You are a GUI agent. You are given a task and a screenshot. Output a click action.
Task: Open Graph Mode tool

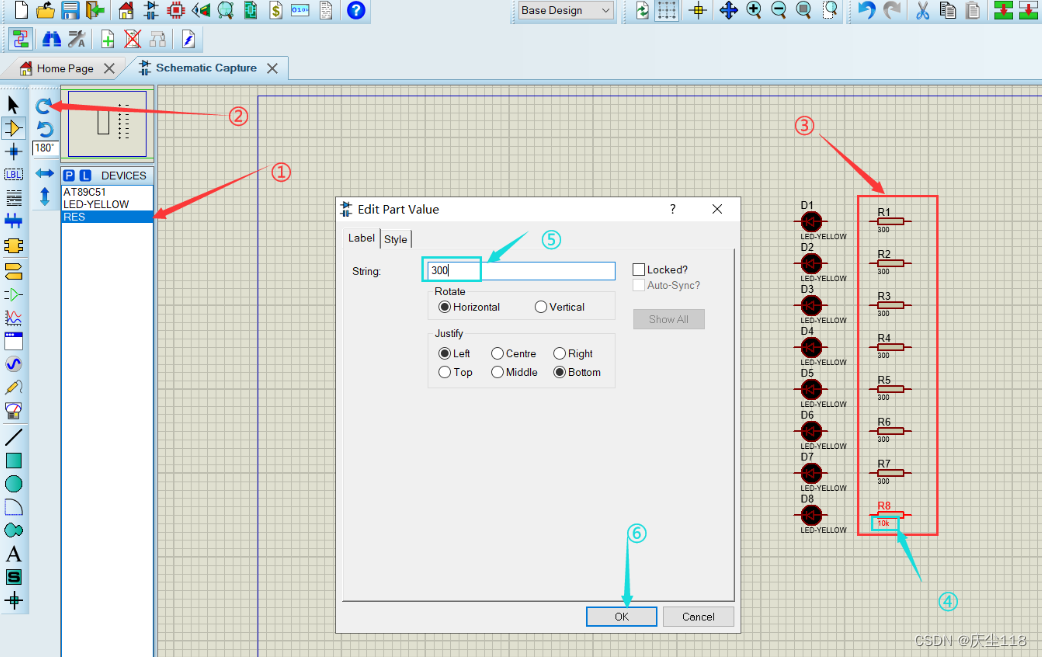(13, 318)
